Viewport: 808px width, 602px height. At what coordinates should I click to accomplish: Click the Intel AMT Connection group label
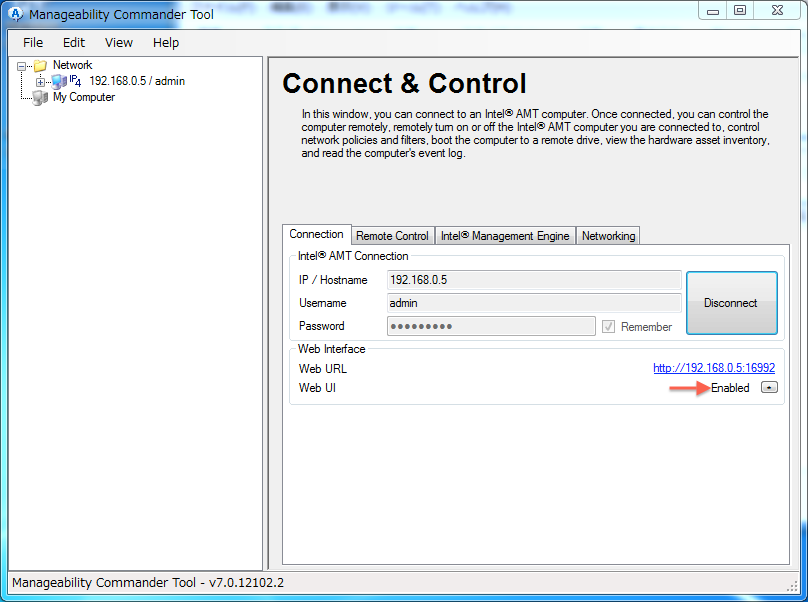pos(353,256)
